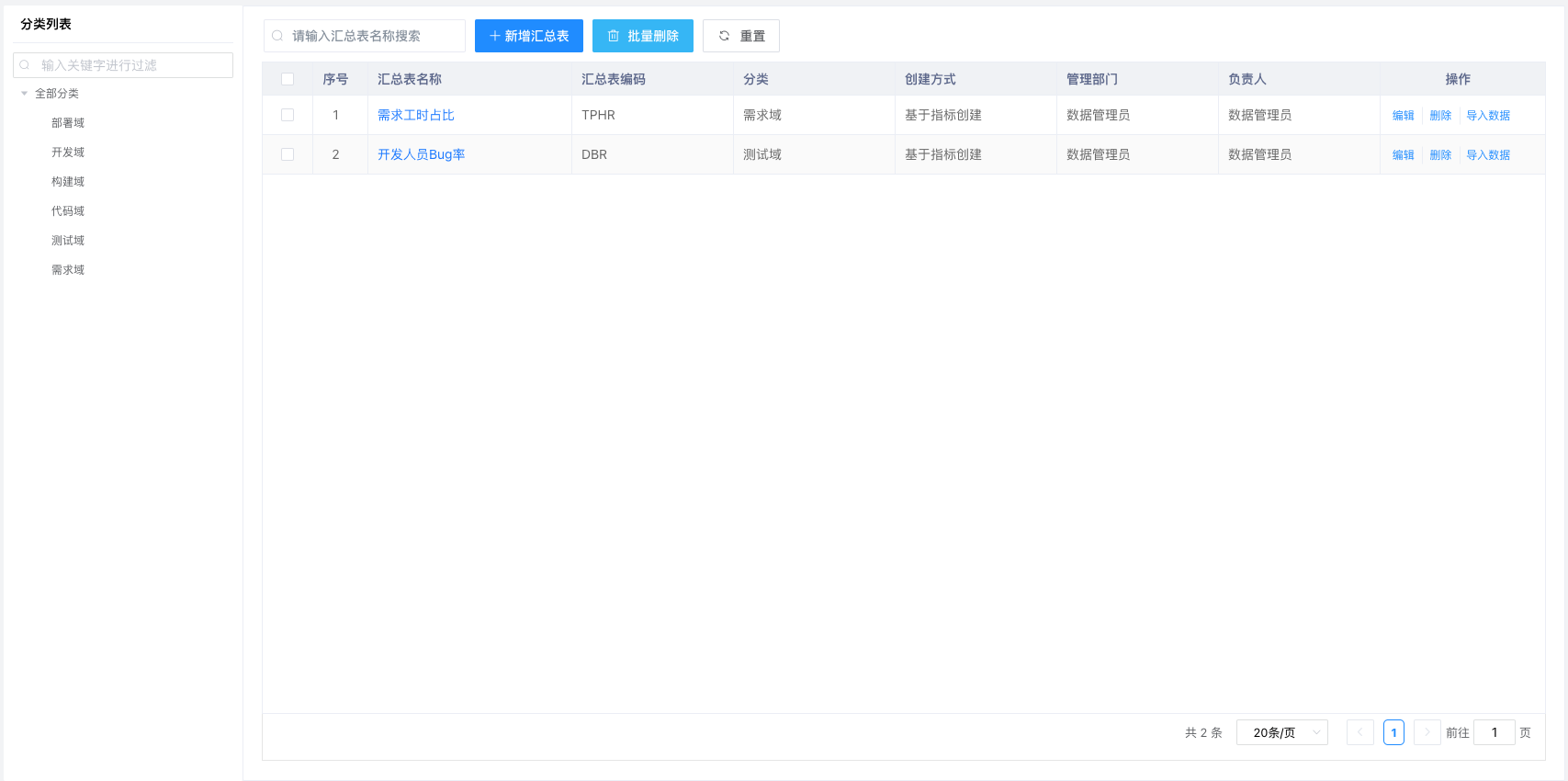Viewport: 1568px width, 781px height.
Task: Select 测试域 in the category tree
Action: [68, 241]
